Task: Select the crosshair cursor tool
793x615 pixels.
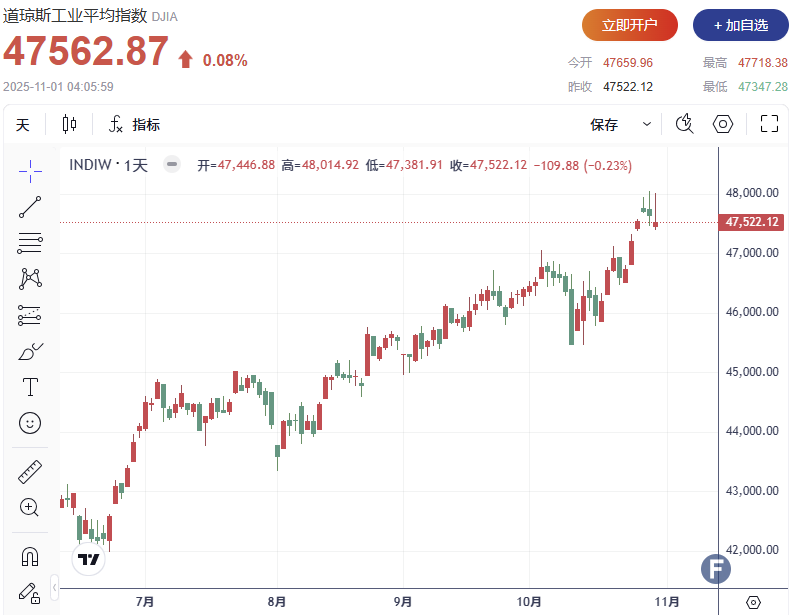Action: [30, 170]
